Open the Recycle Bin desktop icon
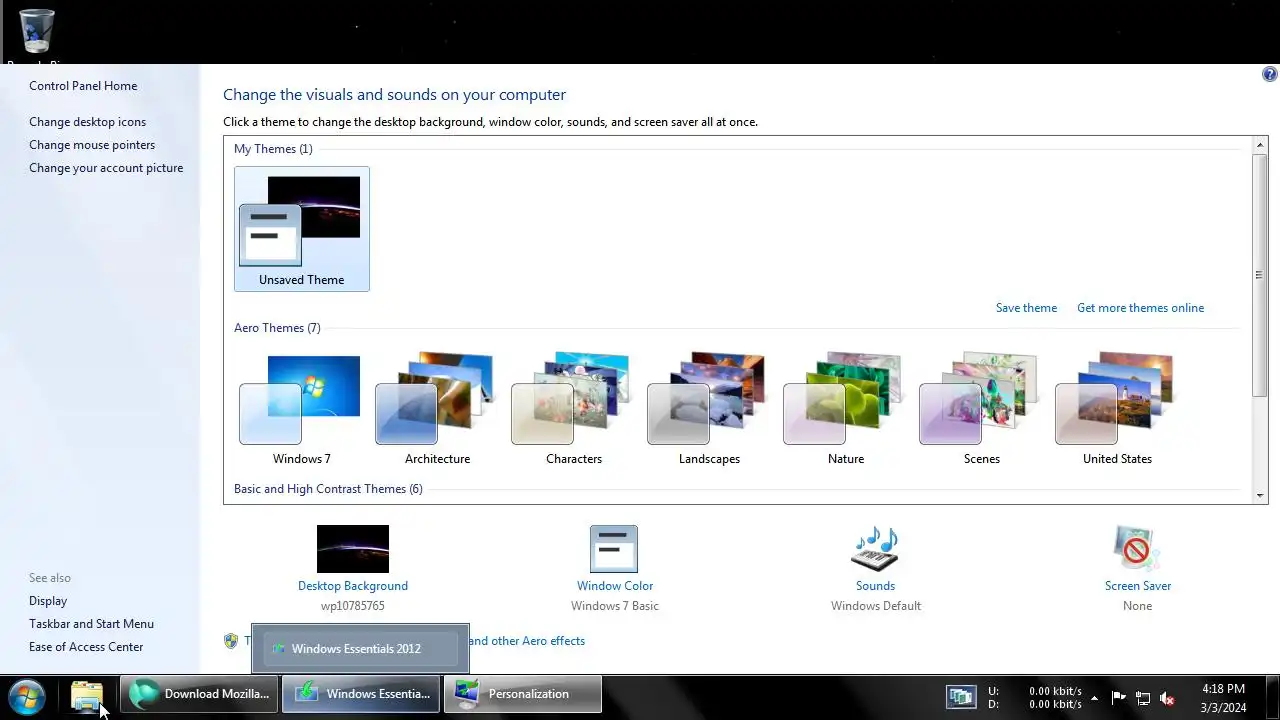The width and height of the screenshot is (1280, 720). point(37,32)
